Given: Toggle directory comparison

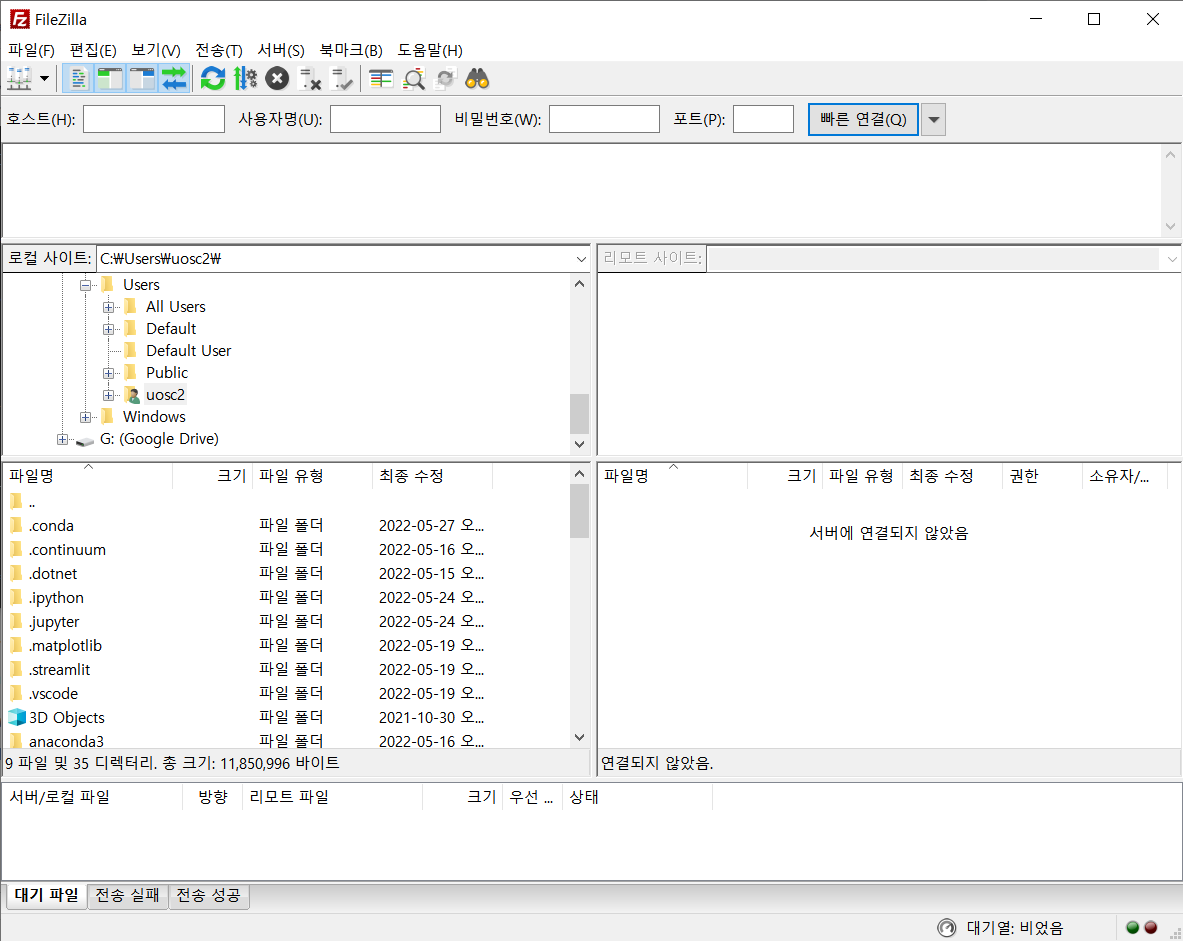Looking at the screenshot, I should [413, 78].
